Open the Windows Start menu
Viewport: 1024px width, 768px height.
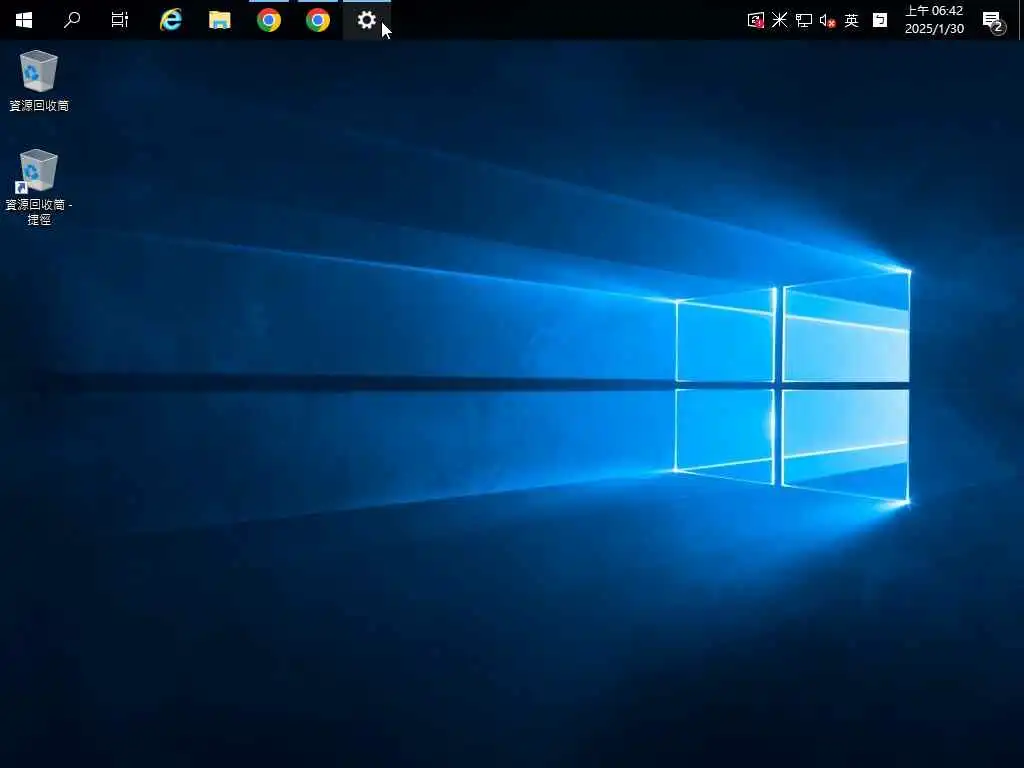click(x=24, y=20)
